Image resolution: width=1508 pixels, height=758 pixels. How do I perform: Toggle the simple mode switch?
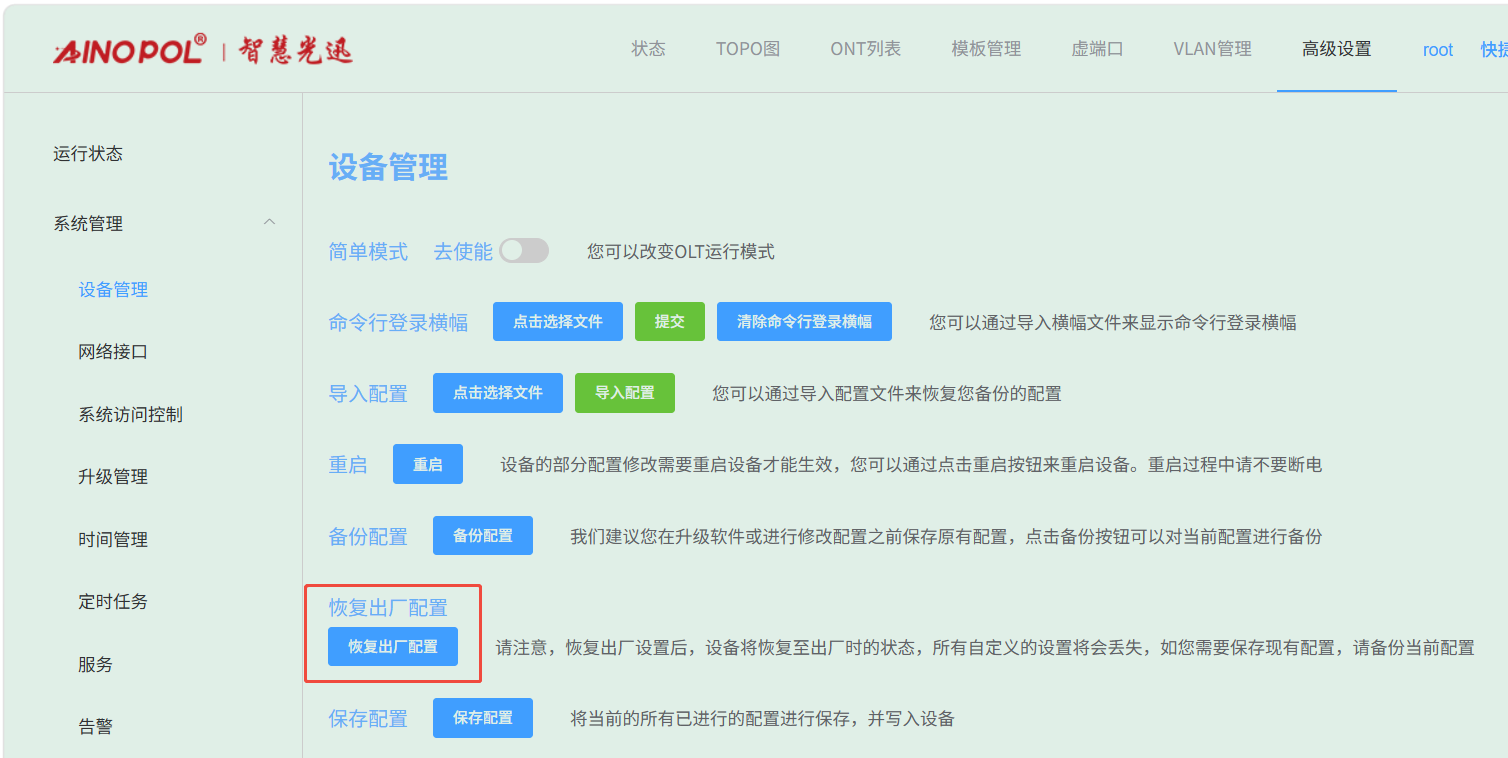coord(524,251)
